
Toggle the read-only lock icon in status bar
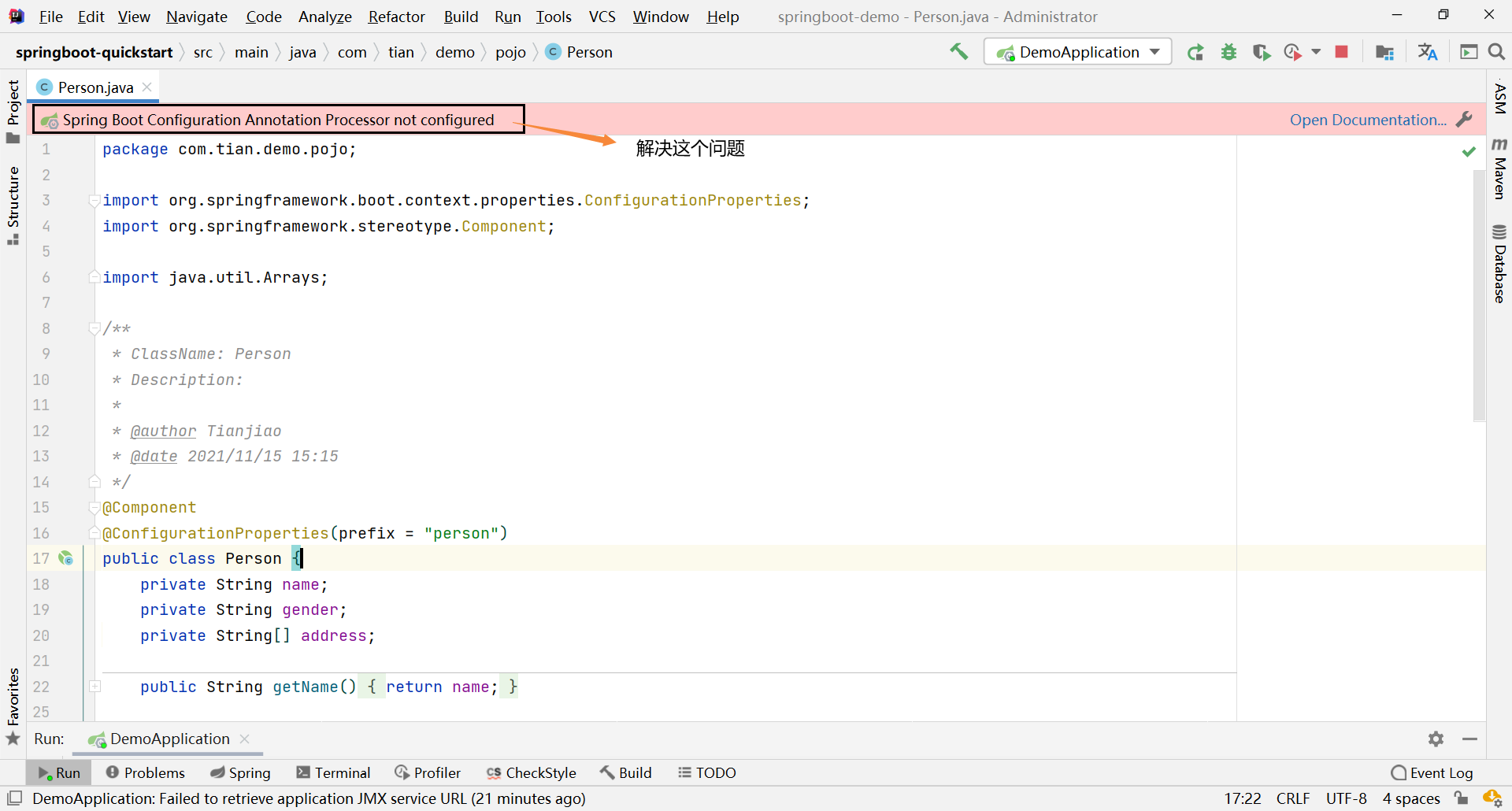click(1462, 798)
